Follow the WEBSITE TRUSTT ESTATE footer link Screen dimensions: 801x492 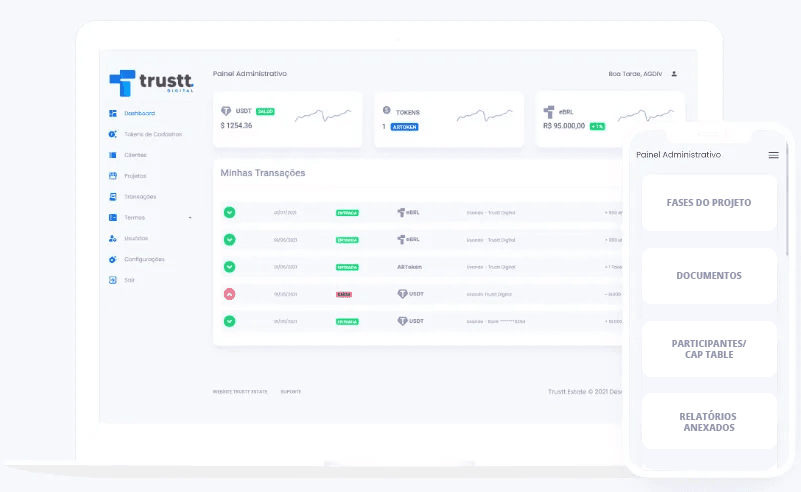coord(240,392)
